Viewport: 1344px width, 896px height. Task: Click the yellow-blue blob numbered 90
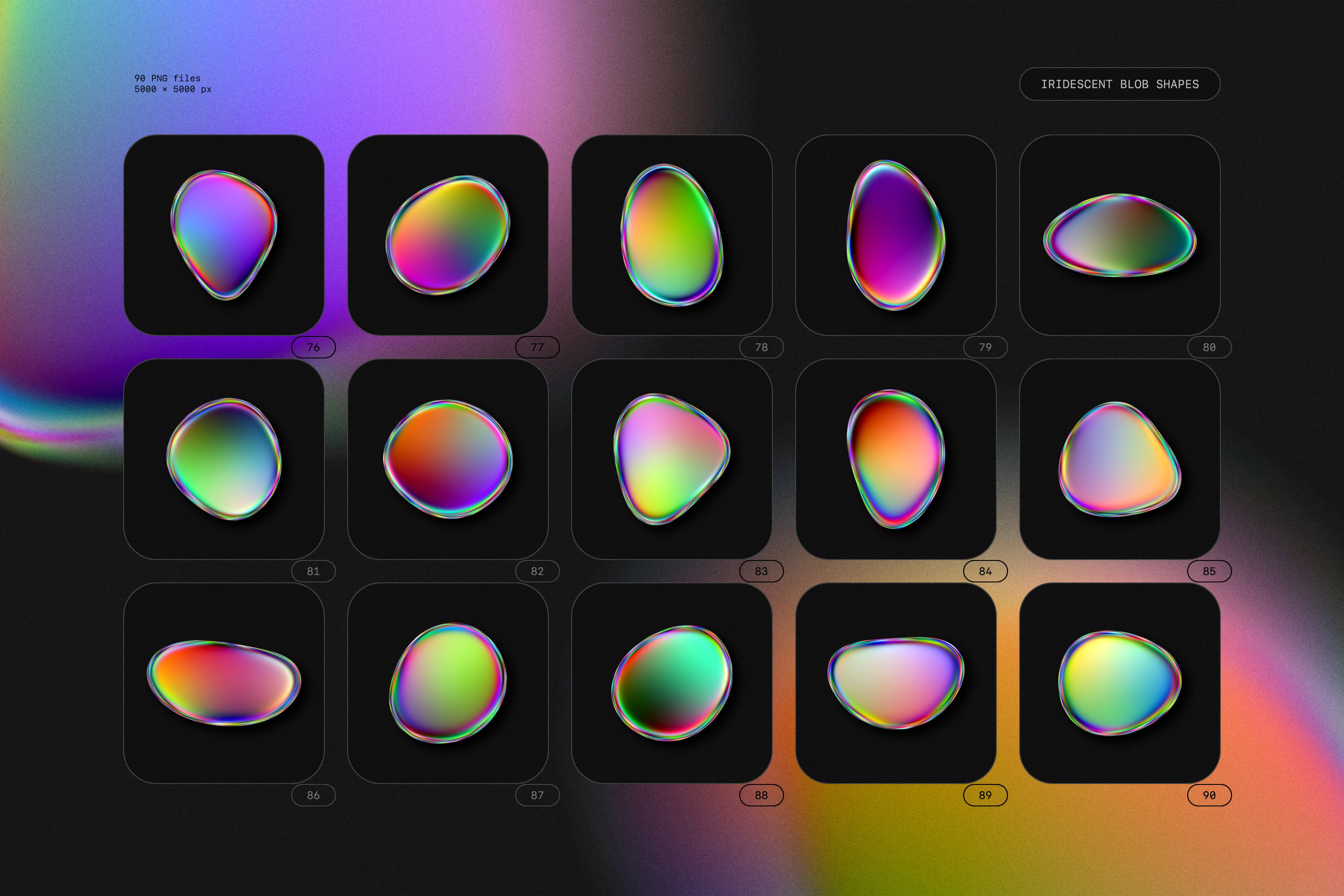[1120, 683]
